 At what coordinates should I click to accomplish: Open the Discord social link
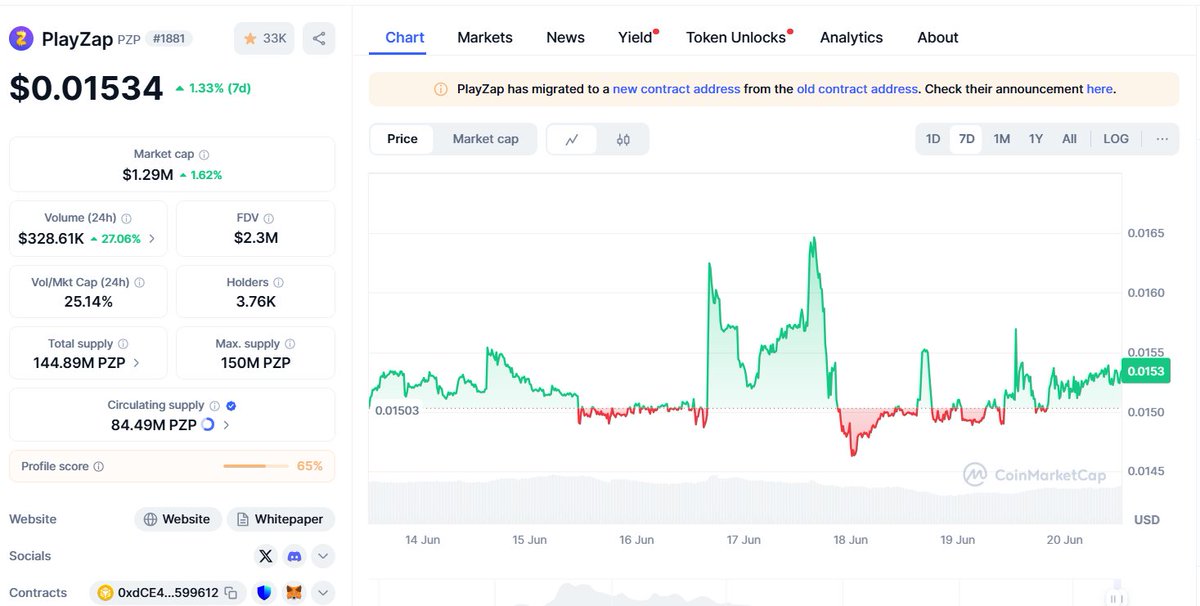(294, 556)
